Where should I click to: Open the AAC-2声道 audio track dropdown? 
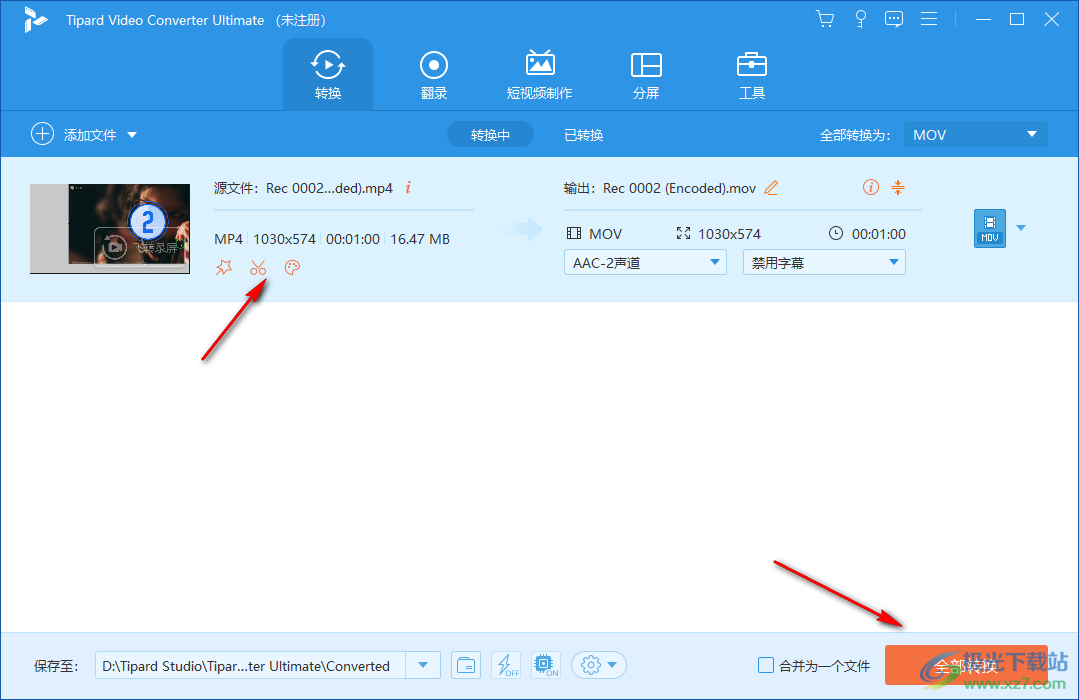coord(644,261)
